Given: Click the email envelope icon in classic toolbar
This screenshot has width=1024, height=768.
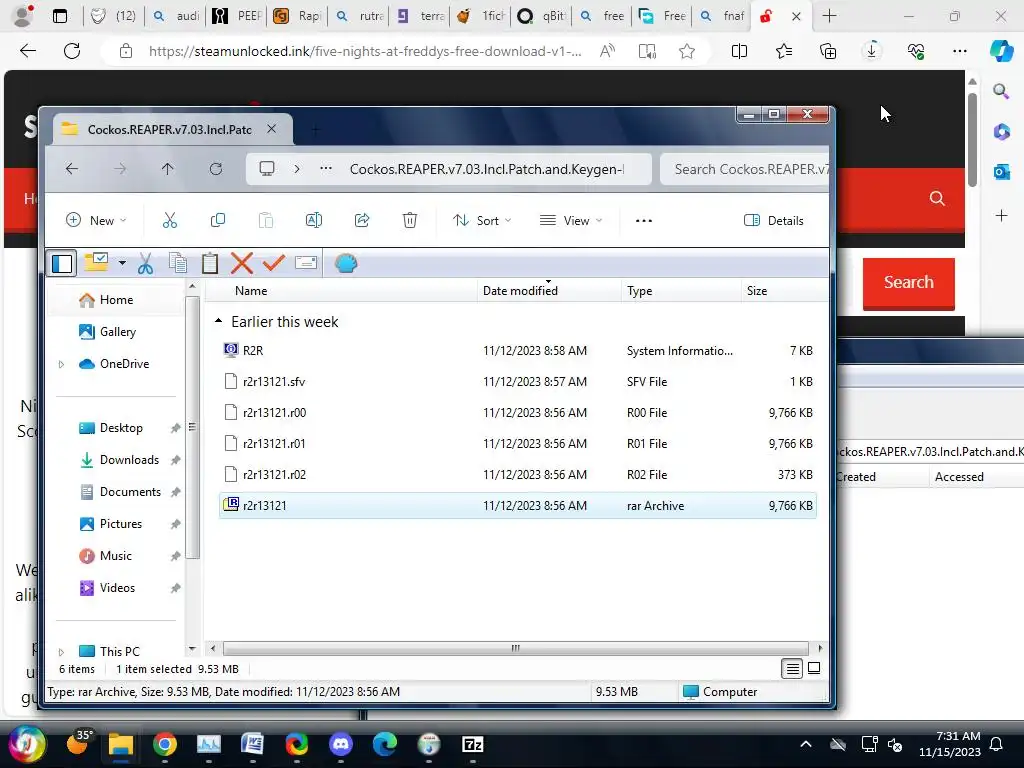Looking at the screenshot, I should pos(306,263).
